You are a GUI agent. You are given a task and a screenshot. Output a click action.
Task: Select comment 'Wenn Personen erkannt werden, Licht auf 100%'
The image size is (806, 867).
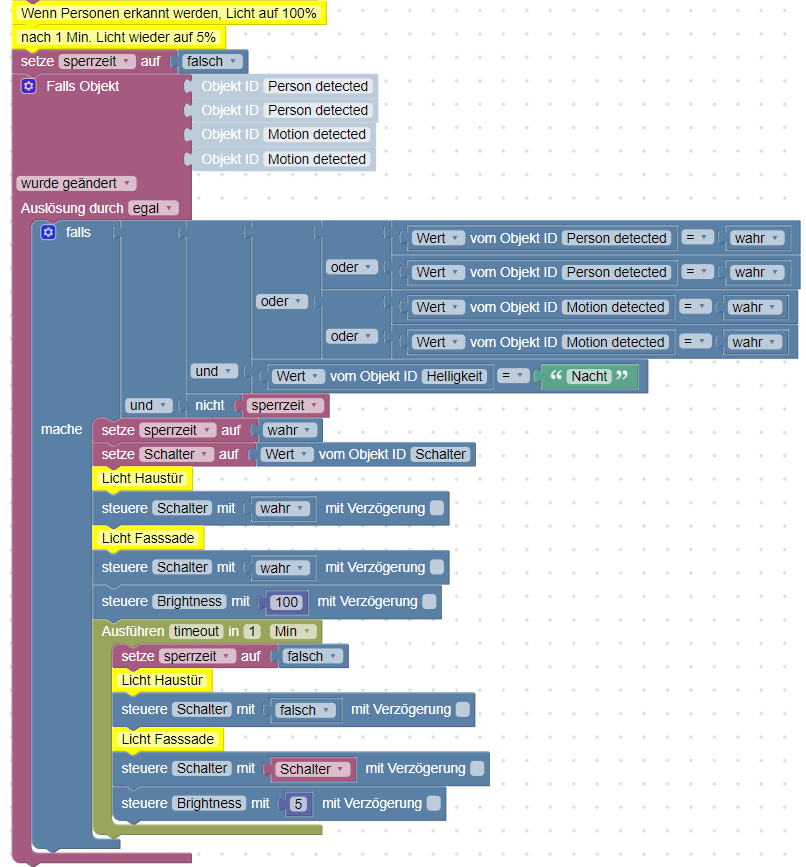(x=169, y=13)
